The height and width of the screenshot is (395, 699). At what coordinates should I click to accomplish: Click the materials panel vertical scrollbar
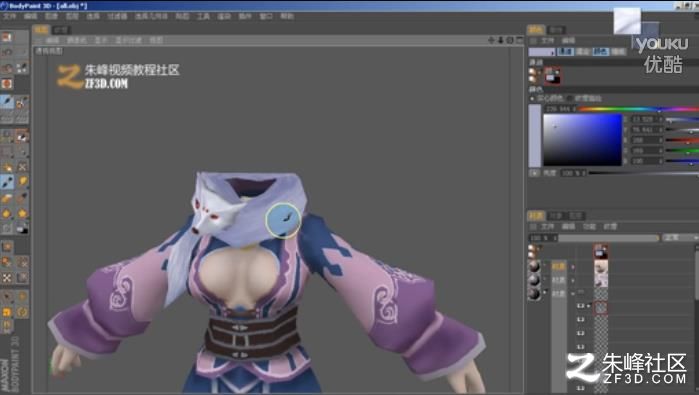(x=696, y=276)
